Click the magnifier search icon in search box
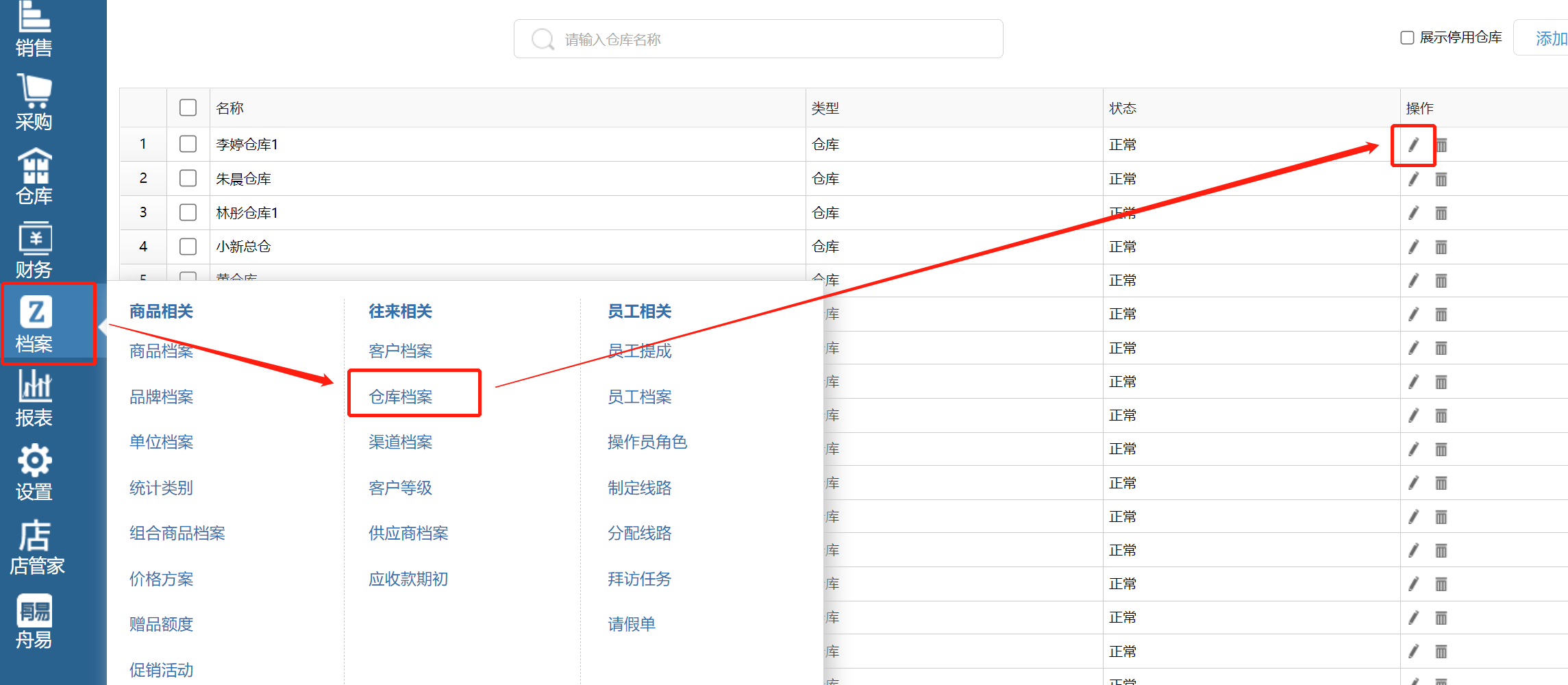 coord(543,39)
